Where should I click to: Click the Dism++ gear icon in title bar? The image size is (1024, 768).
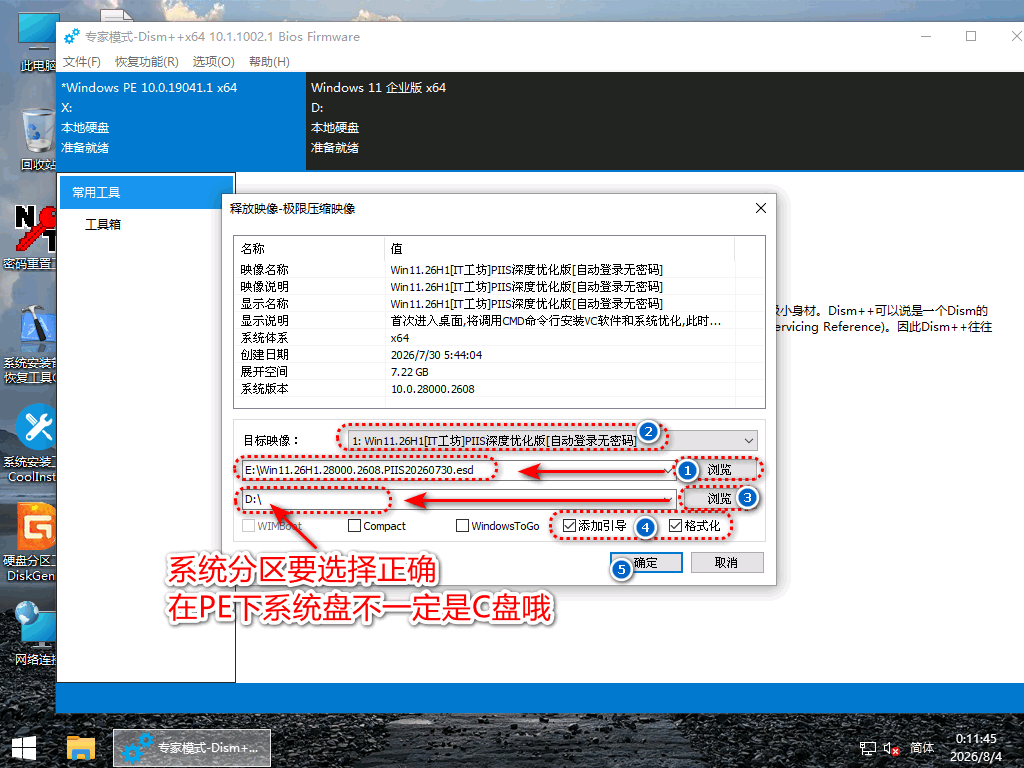point(71,37)
